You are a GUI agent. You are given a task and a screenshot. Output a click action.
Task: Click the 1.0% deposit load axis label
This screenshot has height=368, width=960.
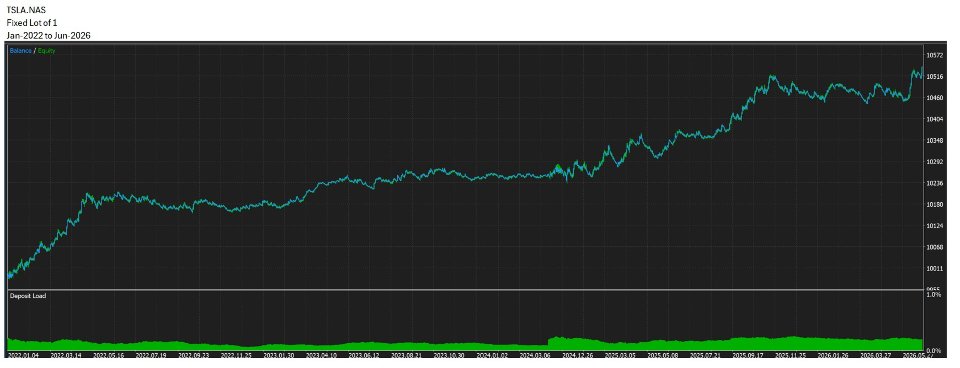934,295
